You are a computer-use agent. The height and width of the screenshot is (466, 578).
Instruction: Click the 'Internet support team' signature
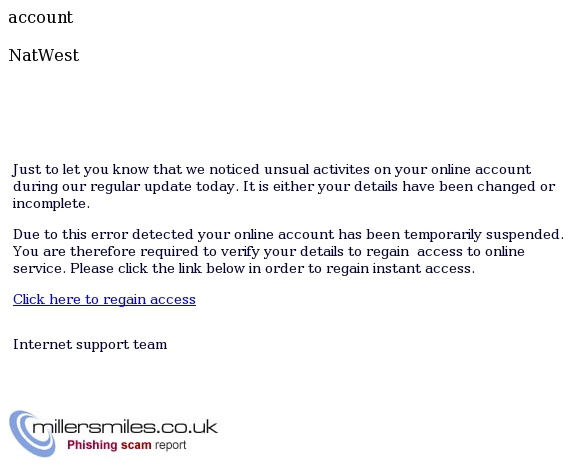[90, 344]
